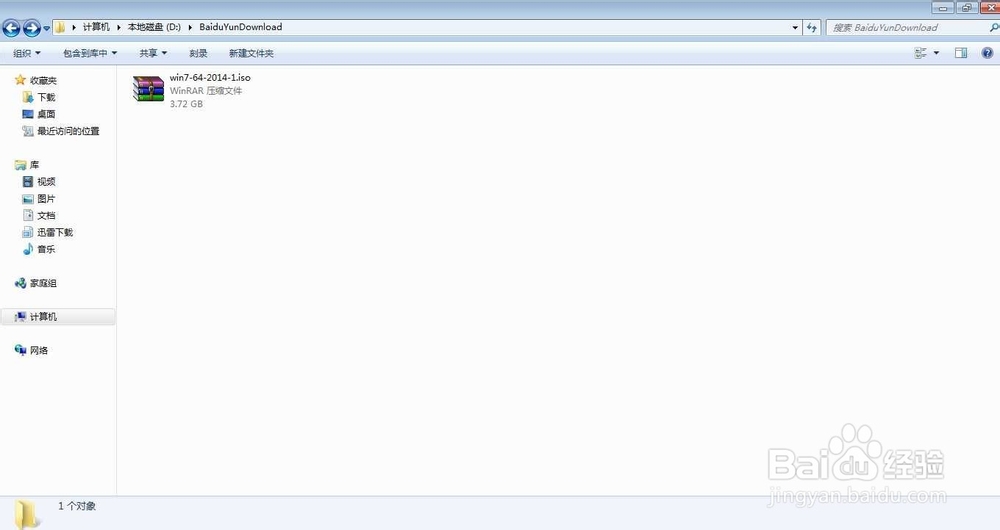This screenshot has width=1000, height=530.
Task: Click the desktop icon beside 桌面
Action: click(28, 114)
